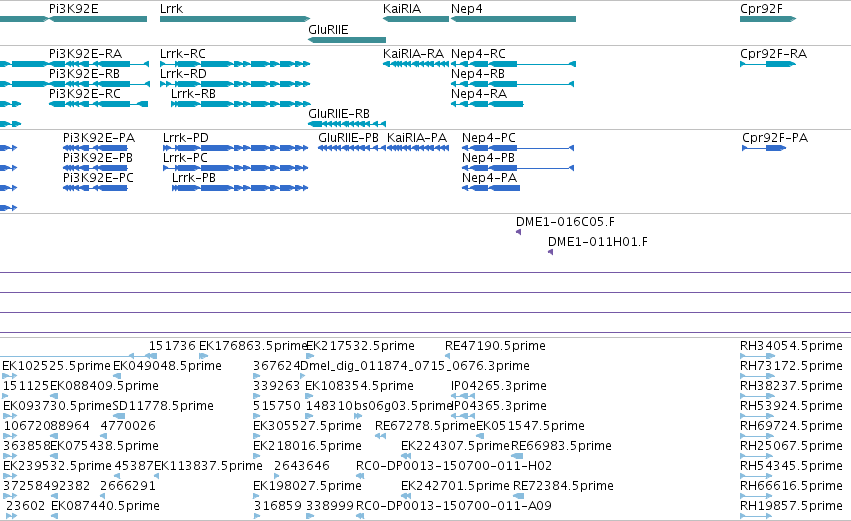Click the RH38237.5prime EST glyph
The image size is (851, 521).
pyautogui.click(x=757, y=396)
